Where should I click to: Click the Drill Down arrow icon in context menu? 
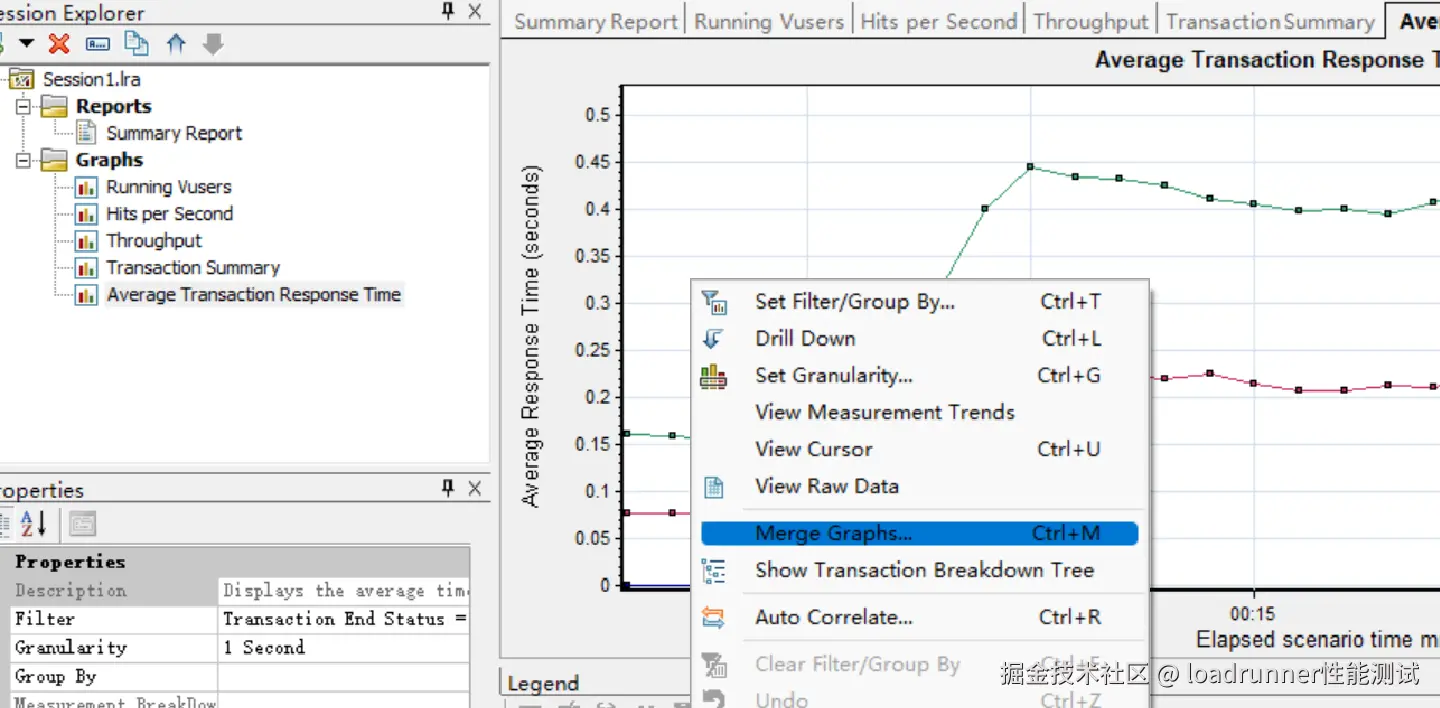(x=713, y=338)
